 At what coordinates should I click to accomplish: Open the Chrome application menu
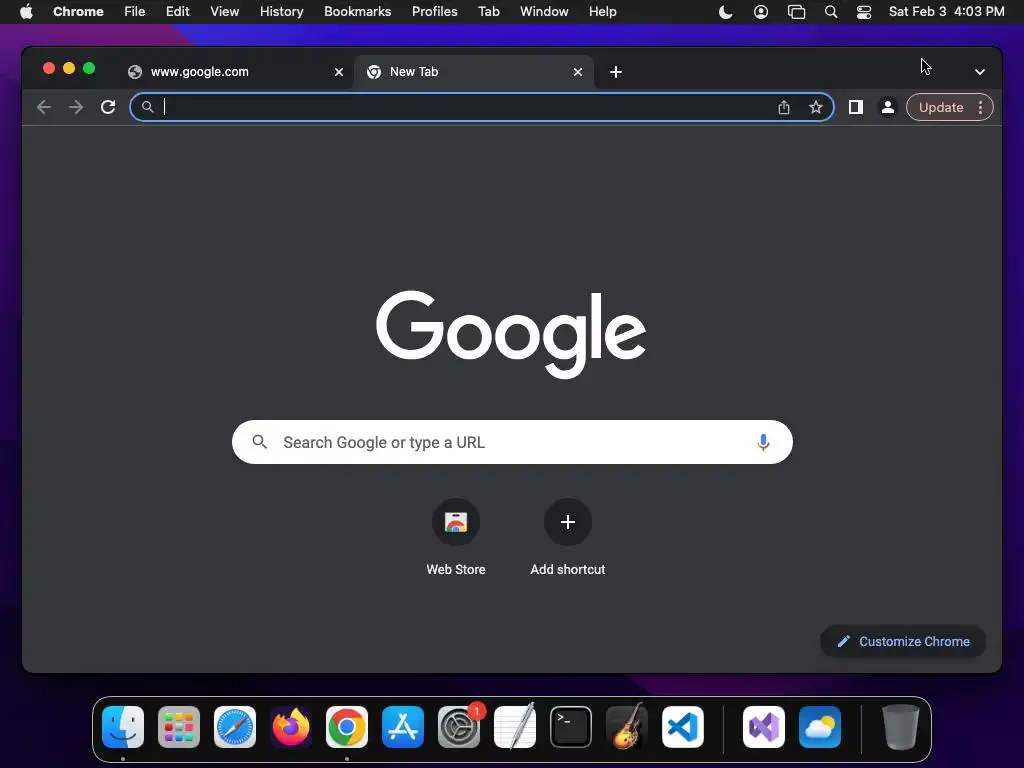point(78,12)
